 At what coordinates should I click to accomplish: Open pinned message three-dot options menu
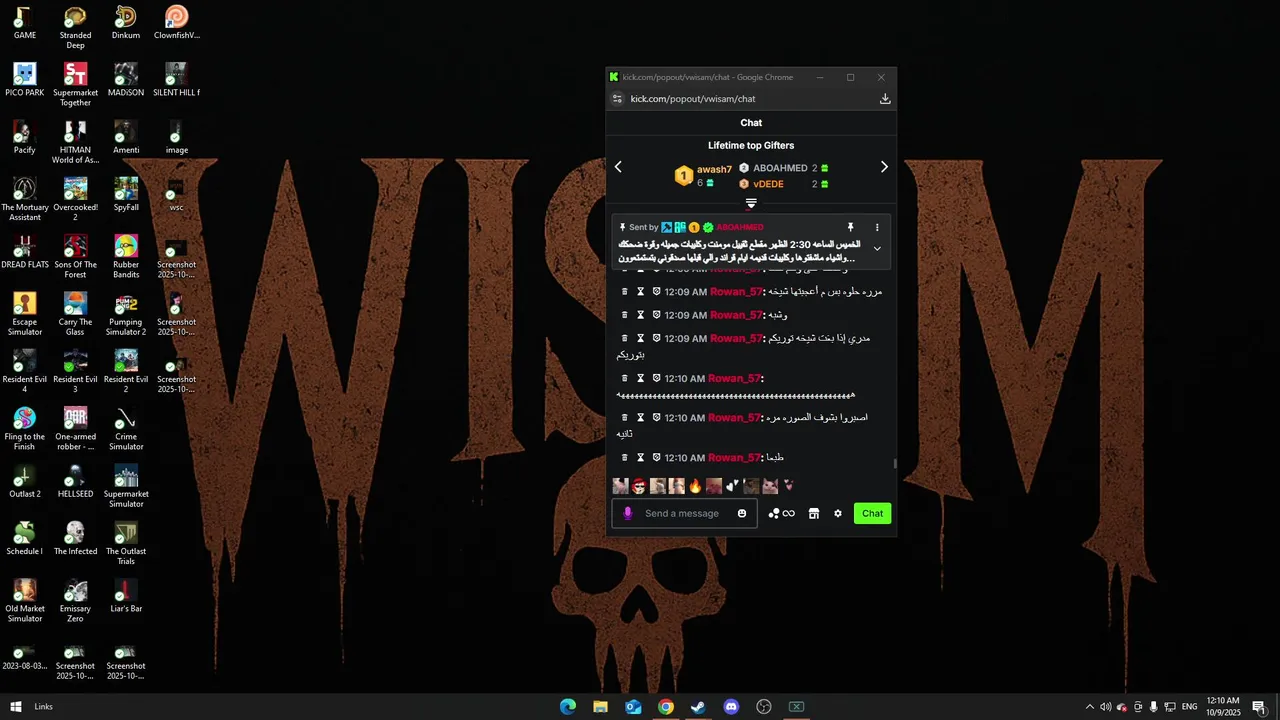[x=877, y=227]
